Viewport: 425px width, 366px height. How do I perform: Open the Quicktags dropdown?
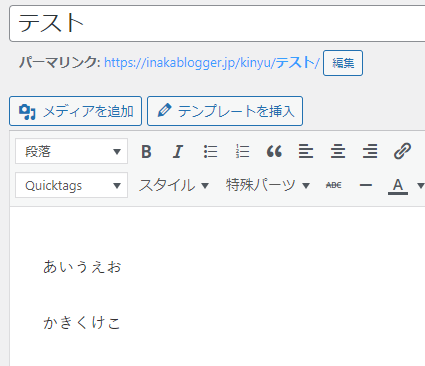[x=71, y=185]
